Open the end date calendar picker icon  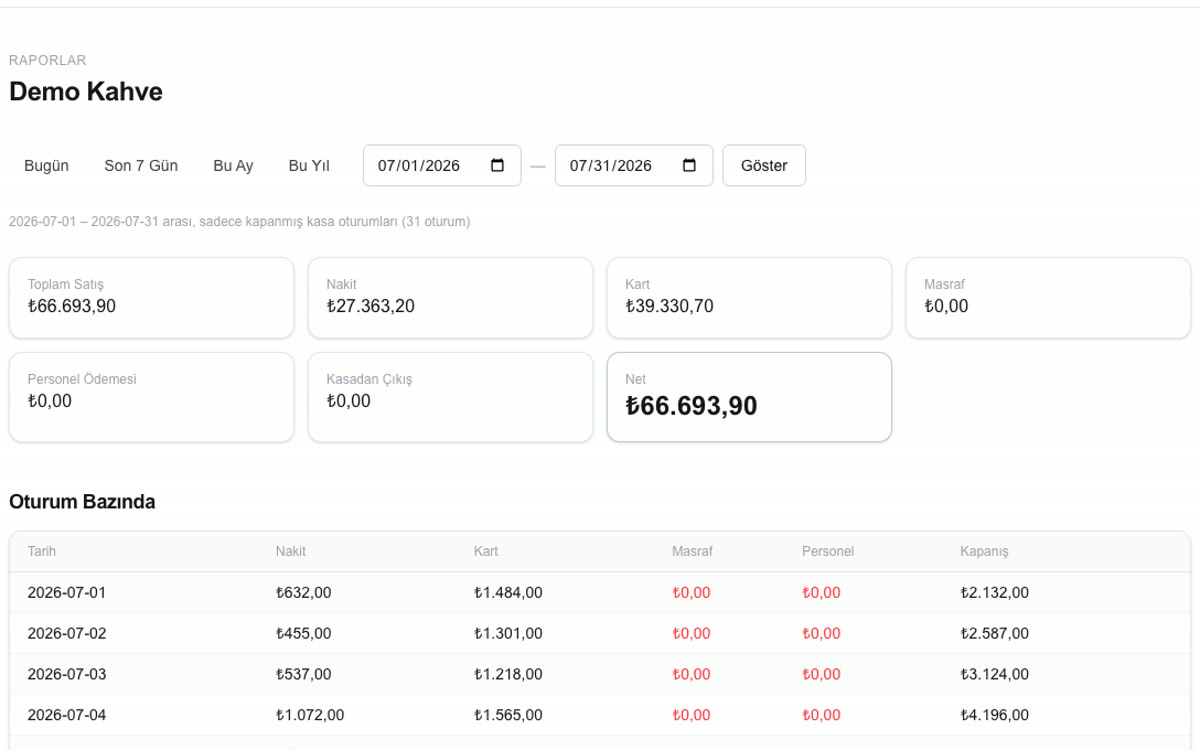pyautogui.click(x=689, y=166)
